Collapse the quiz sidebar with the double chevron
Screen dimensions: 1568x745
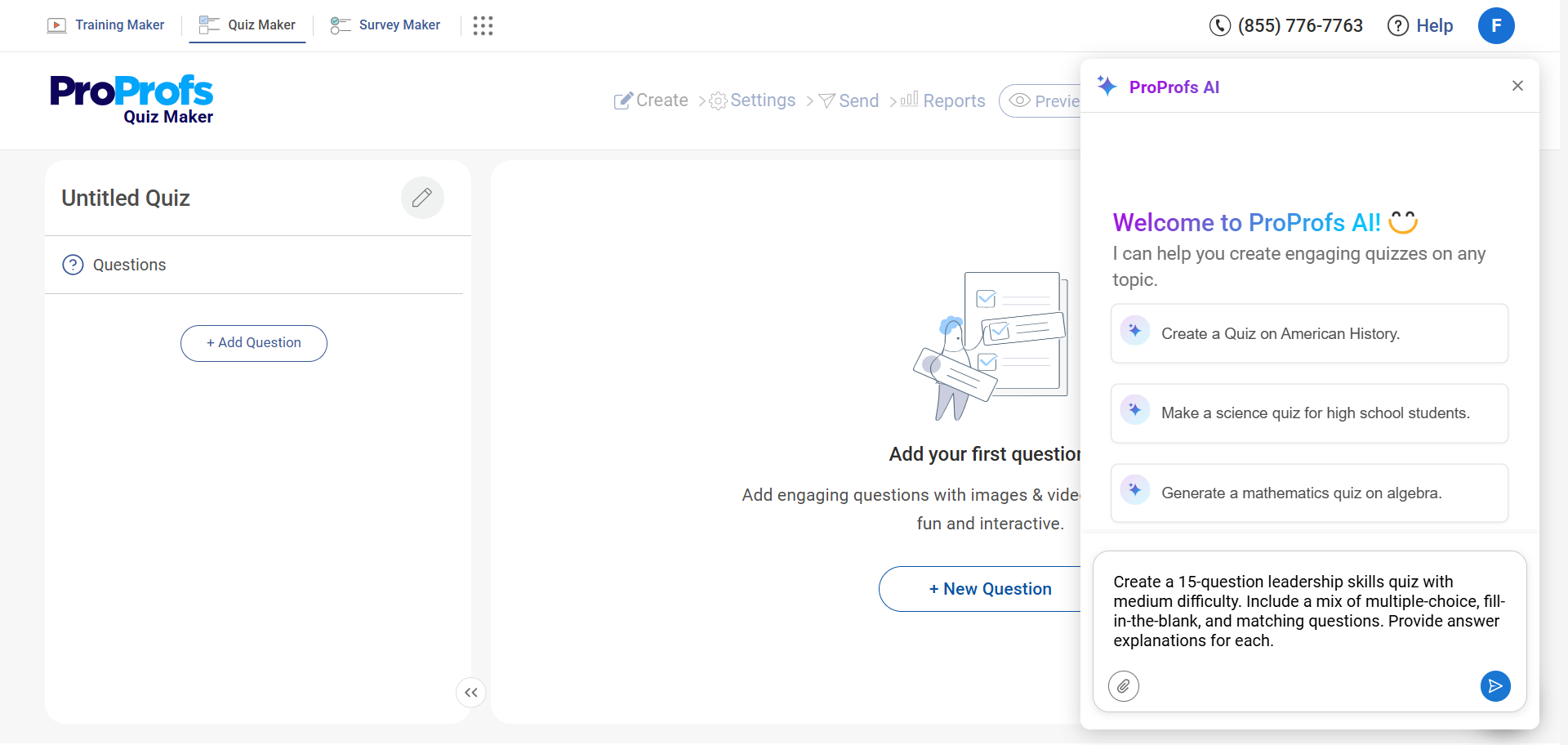tap(470, 692)
